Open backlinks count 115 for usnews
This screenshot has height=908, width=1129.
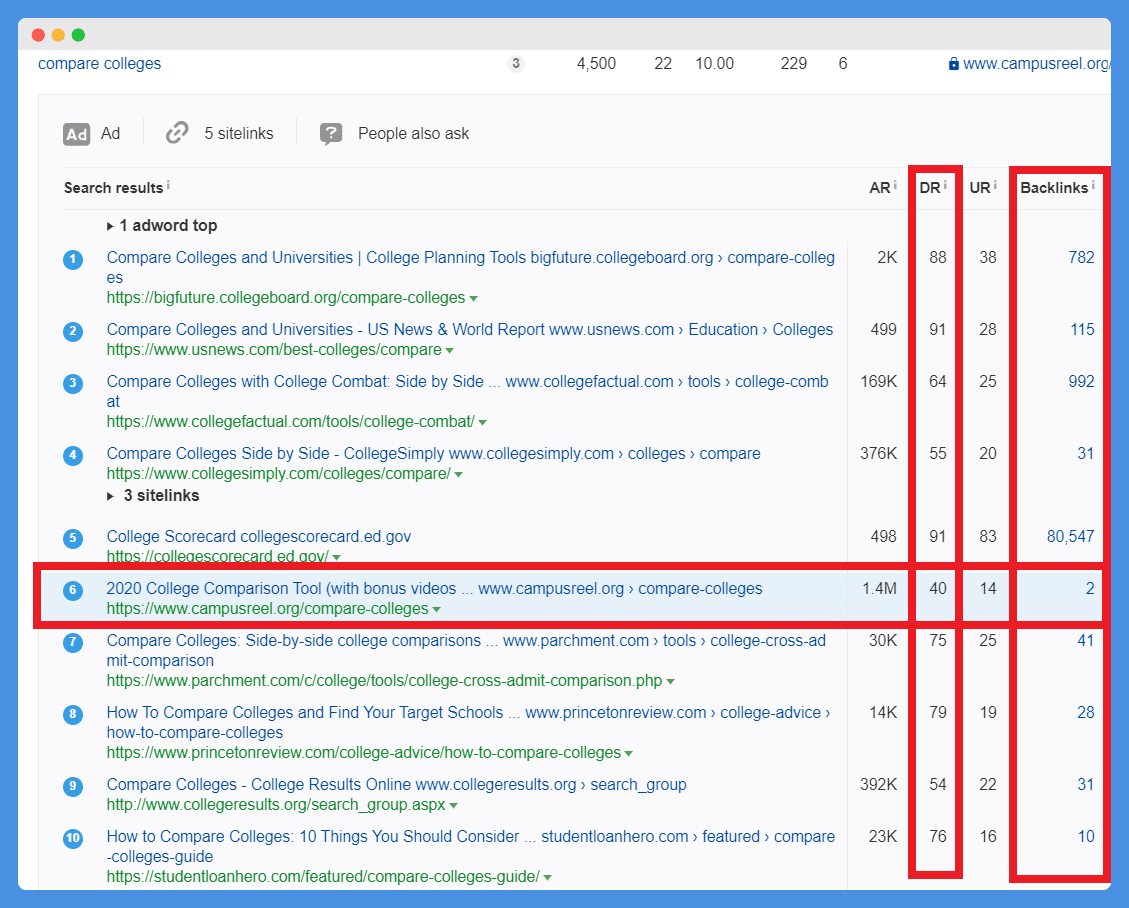(1082, 330)
